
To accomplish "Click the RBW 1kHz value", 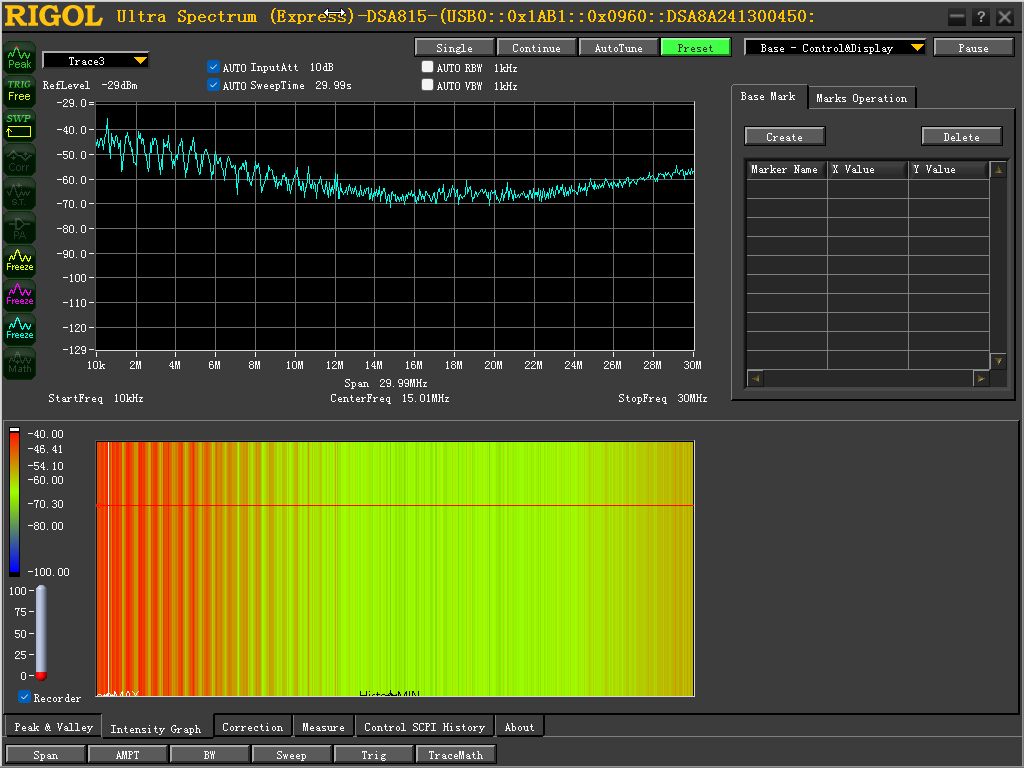I will 505,68.
